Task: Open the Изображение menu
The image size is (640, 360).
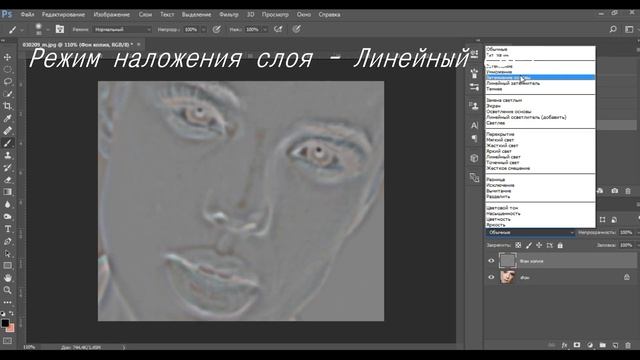Action: [111, 14]
